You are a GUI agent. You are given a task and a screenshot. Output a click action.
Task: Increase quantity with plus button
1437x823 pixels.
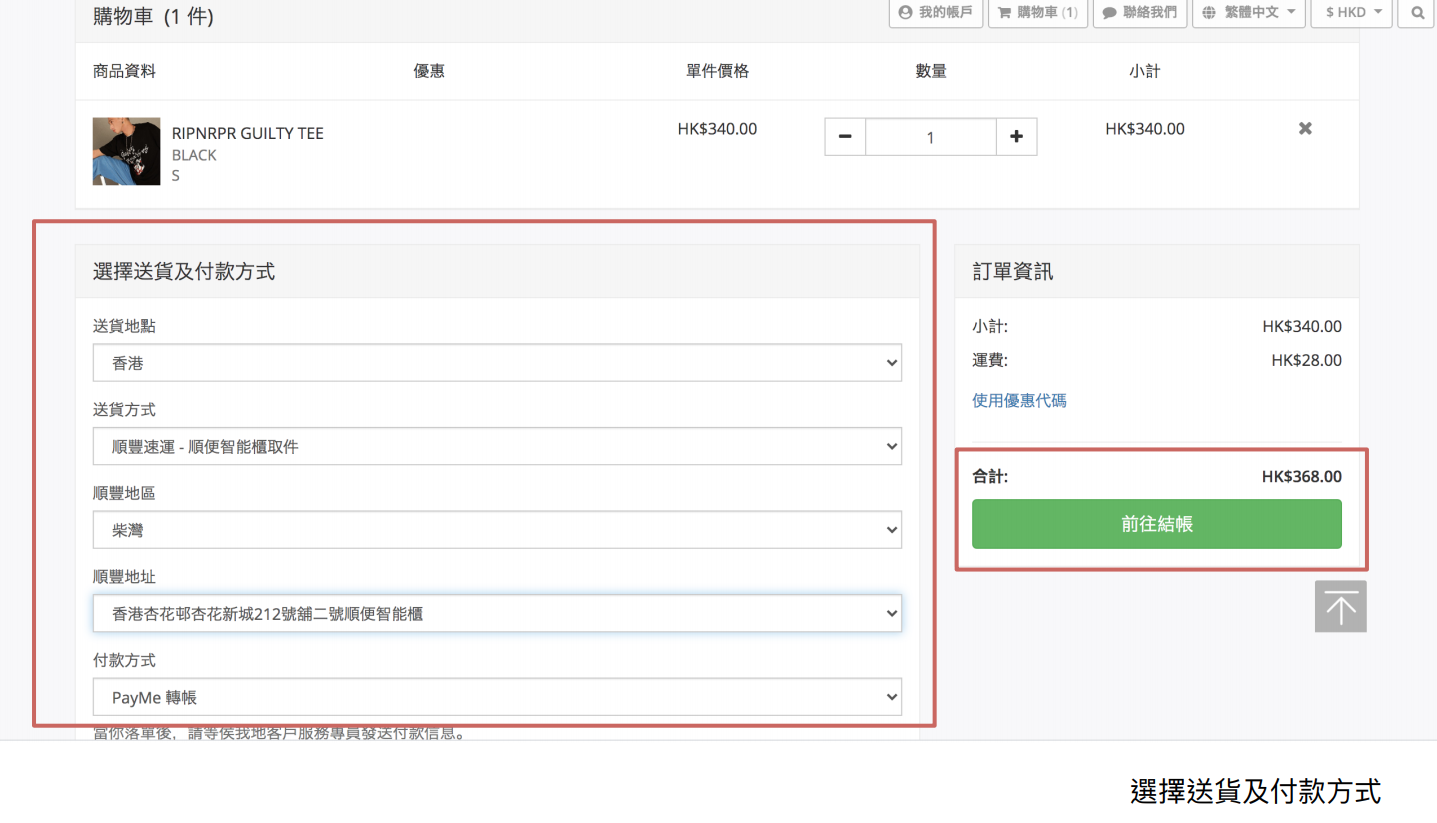point(1016,137)
